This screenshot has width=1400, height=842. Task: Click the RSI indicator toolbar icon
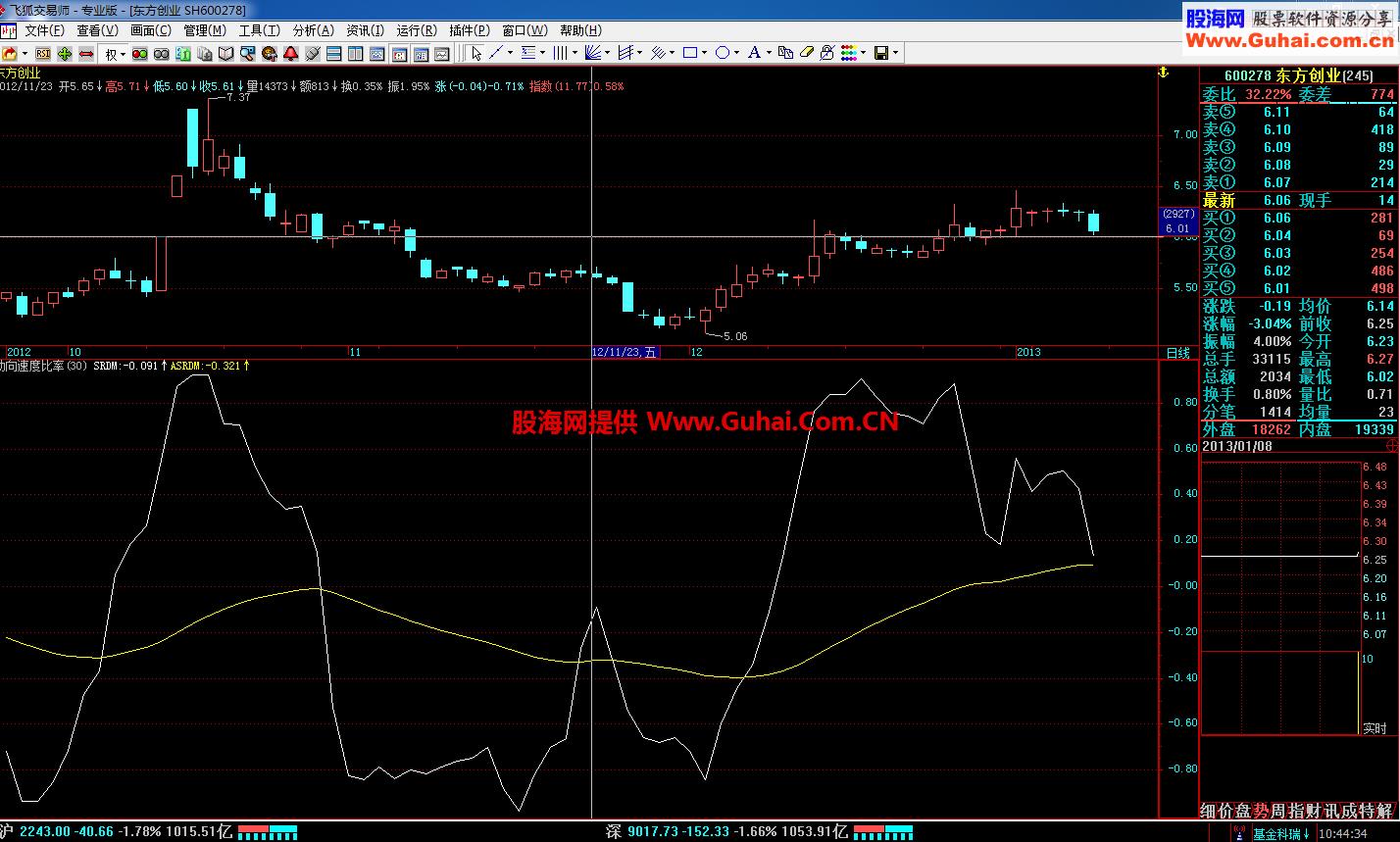coord(44,53)
